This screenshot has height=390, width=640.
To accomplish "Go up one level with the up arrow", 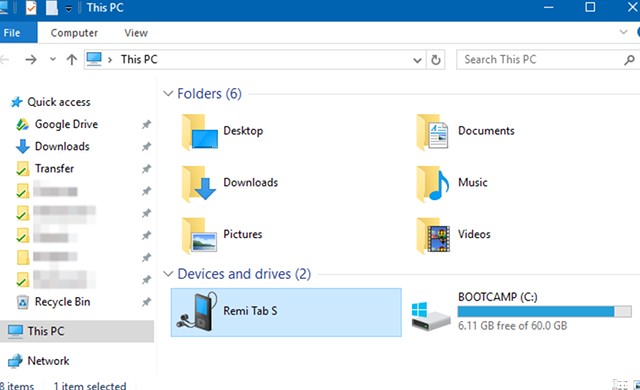I will [x=72, y=60].
